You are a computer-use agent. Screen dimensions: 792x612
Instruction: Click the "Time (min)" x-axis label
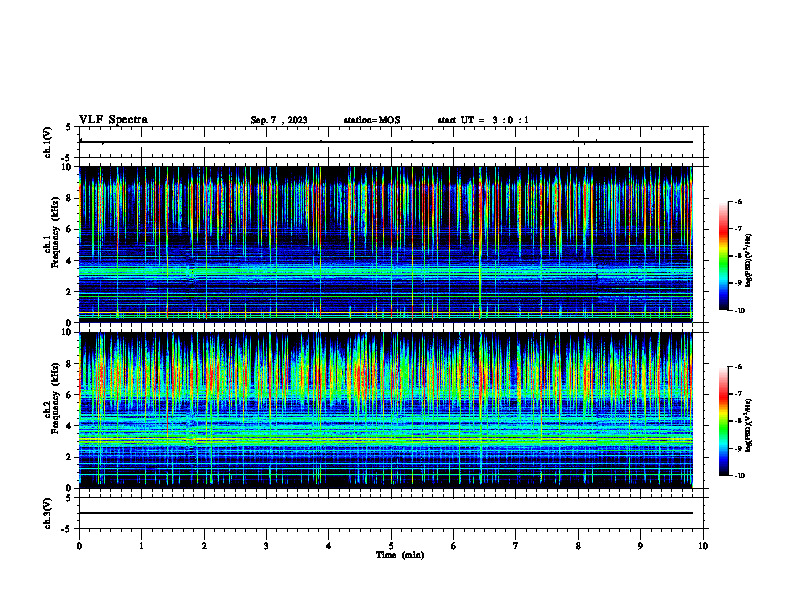400,555
